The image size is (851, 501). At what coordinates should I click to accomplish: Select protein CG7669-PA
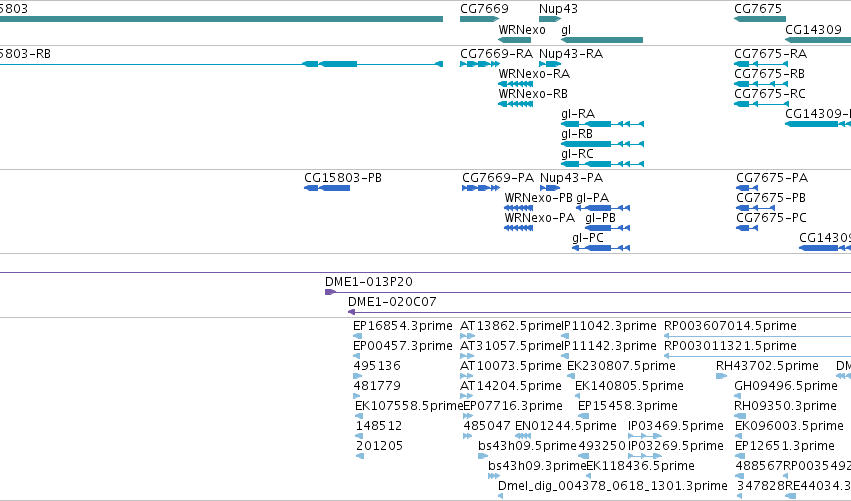498,178
